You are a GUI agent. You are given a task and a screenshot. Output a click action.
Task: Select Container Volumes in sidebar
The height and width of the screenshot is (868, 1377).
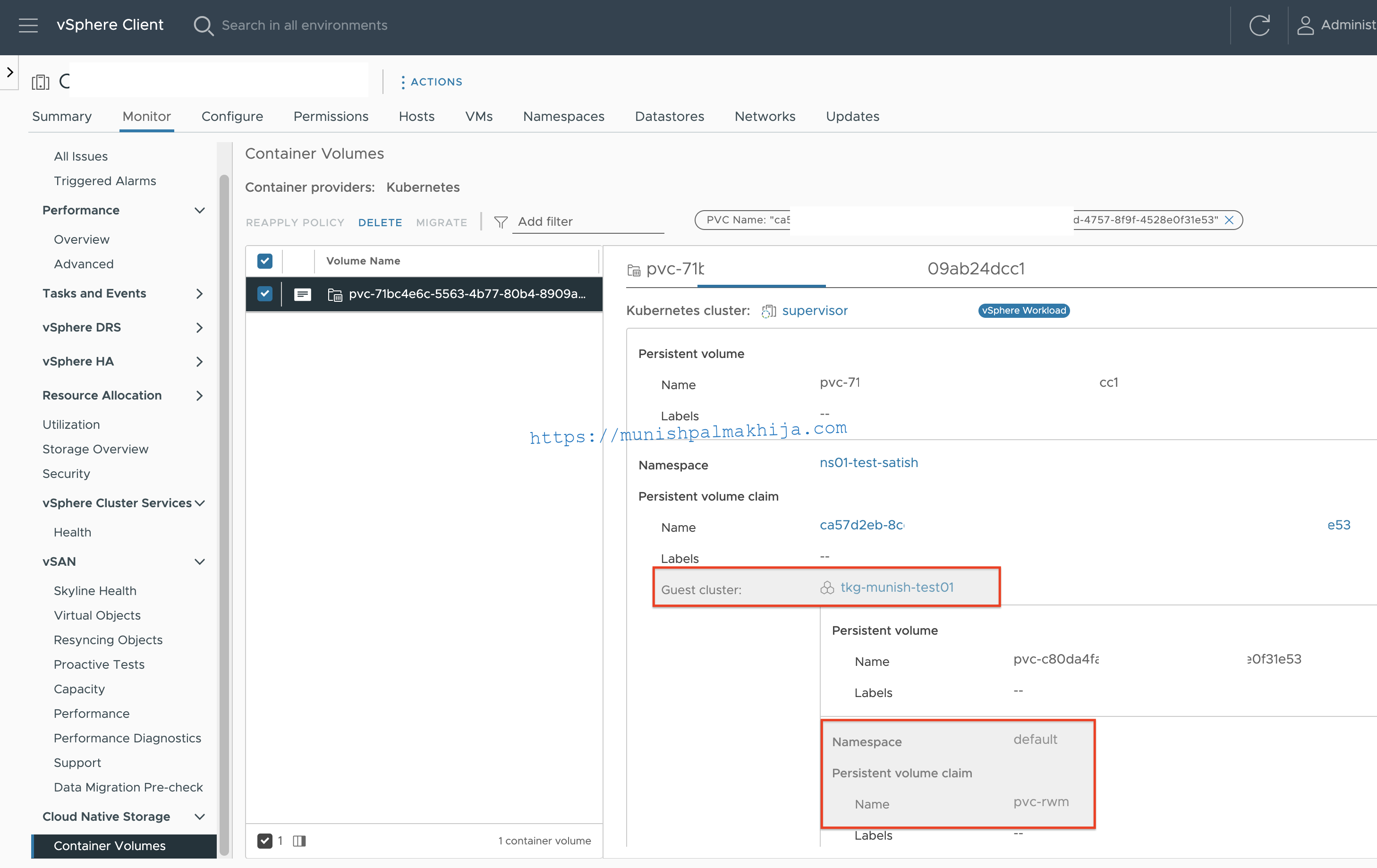pyautogui.click(x=124, y=846)
